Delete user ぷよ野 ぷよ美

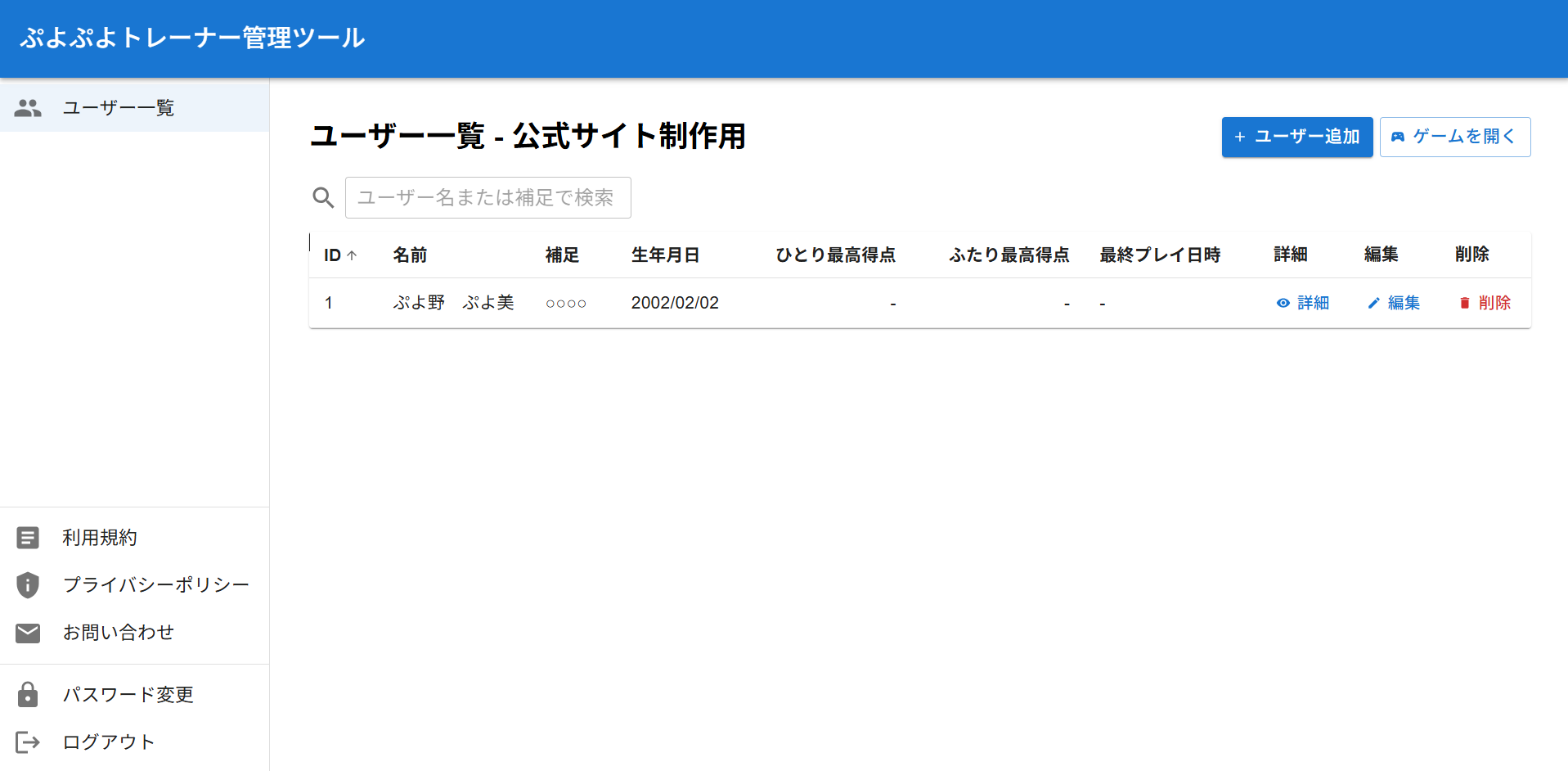pyautogui.click(x=1485, y=303)
